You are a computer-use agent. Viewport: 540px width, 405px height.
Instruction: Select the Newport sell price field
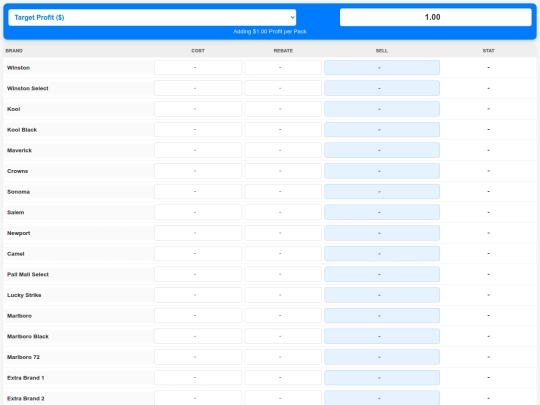pyautogui.click(x=382, y=233)
